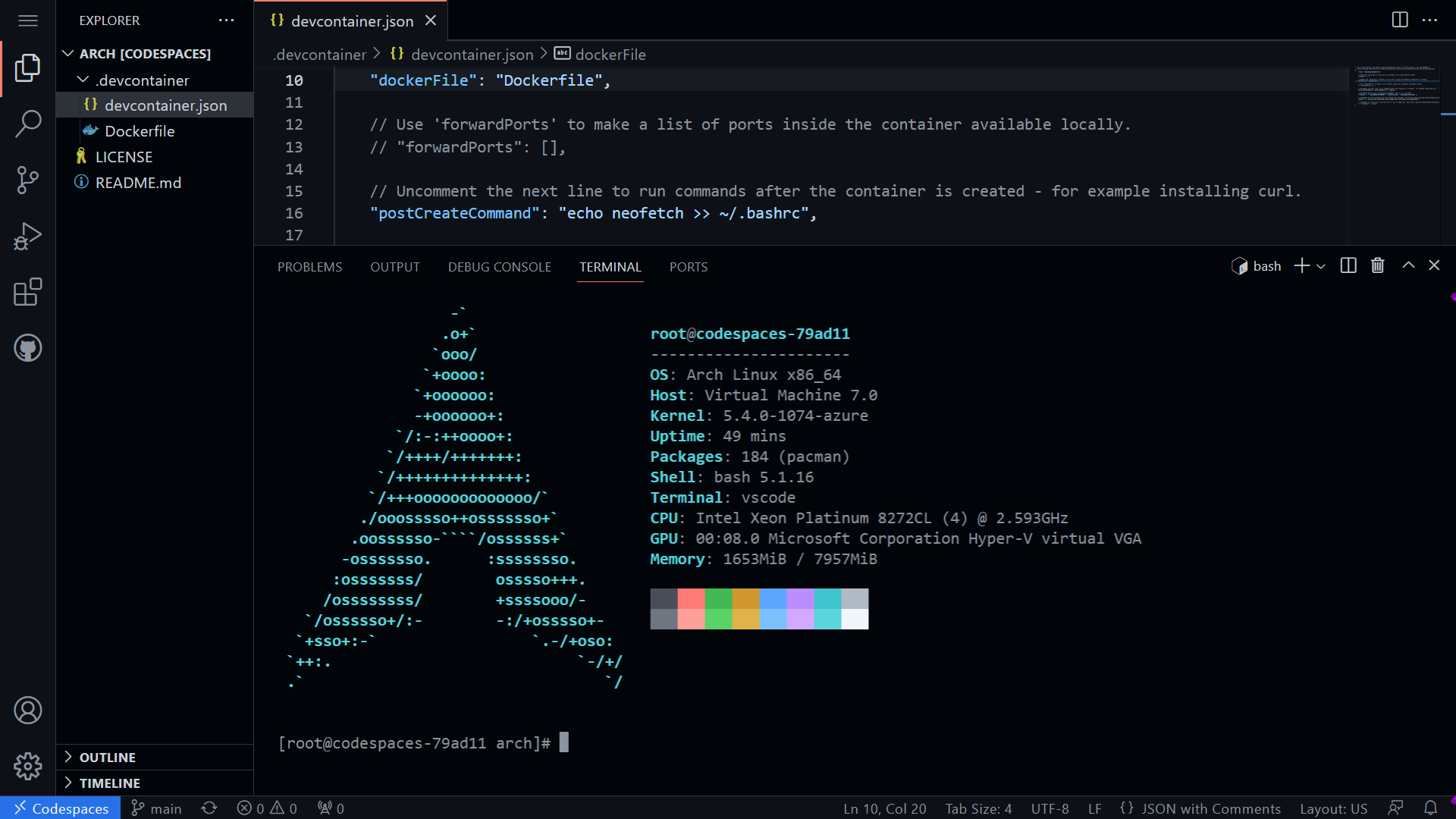Change UTF-8 file encoding
The image size is (1456, 819).
(x=1050, y=808)
